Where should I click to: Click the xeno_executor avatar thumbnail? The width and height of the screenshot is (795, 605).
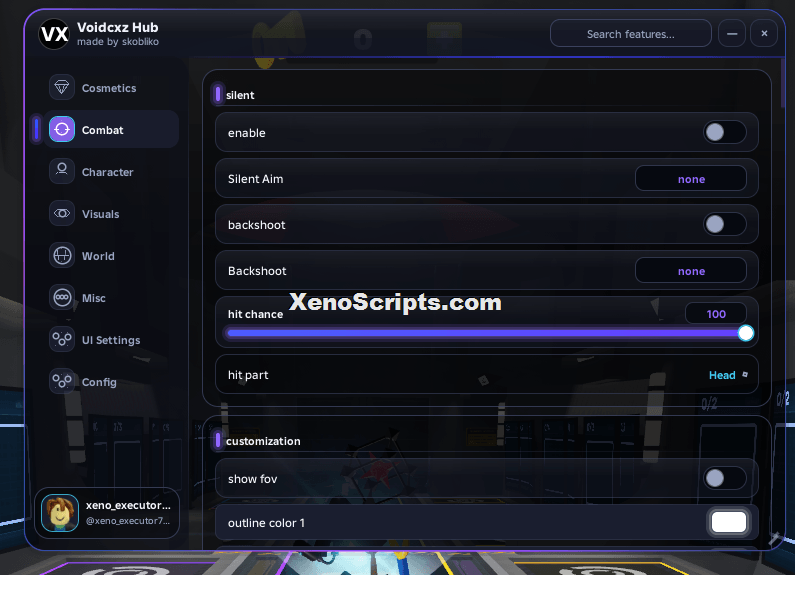tap(60, 513)
